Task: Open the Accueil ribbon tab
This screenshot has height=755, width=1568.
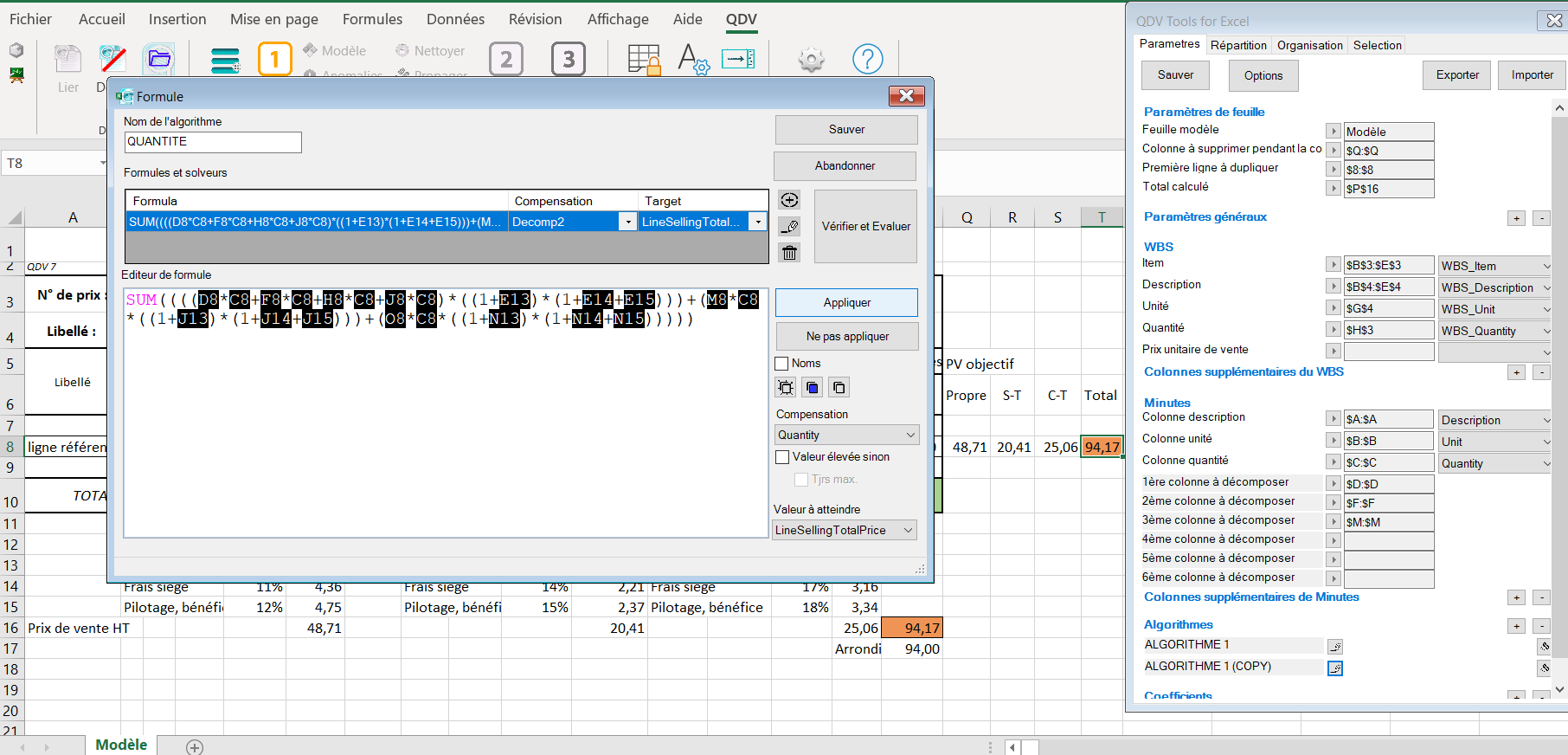Action: 102,19
